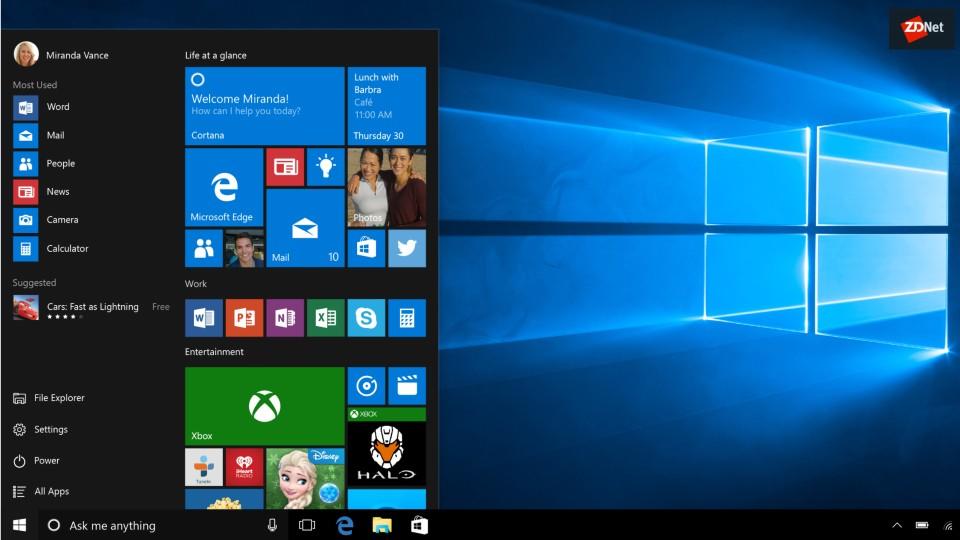This screenshot has width=960, height=540.
Task: Launch the Twitter tile
Action: (406, 248)
